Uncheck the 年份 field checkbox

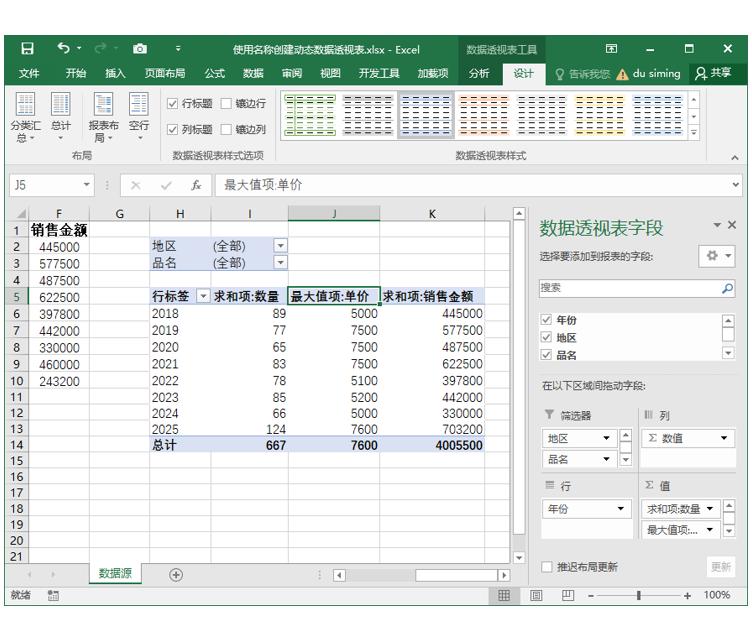click(x=546, y=320)
